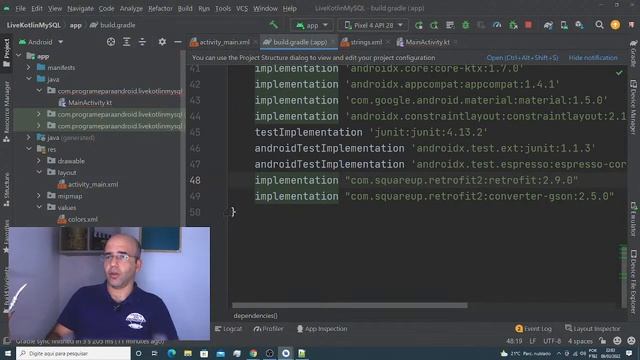Image resolution: width=640 pixels, height=360 pixels.
Task: Open Chrome from the Windows taskbar
Action: click(253, 353)
